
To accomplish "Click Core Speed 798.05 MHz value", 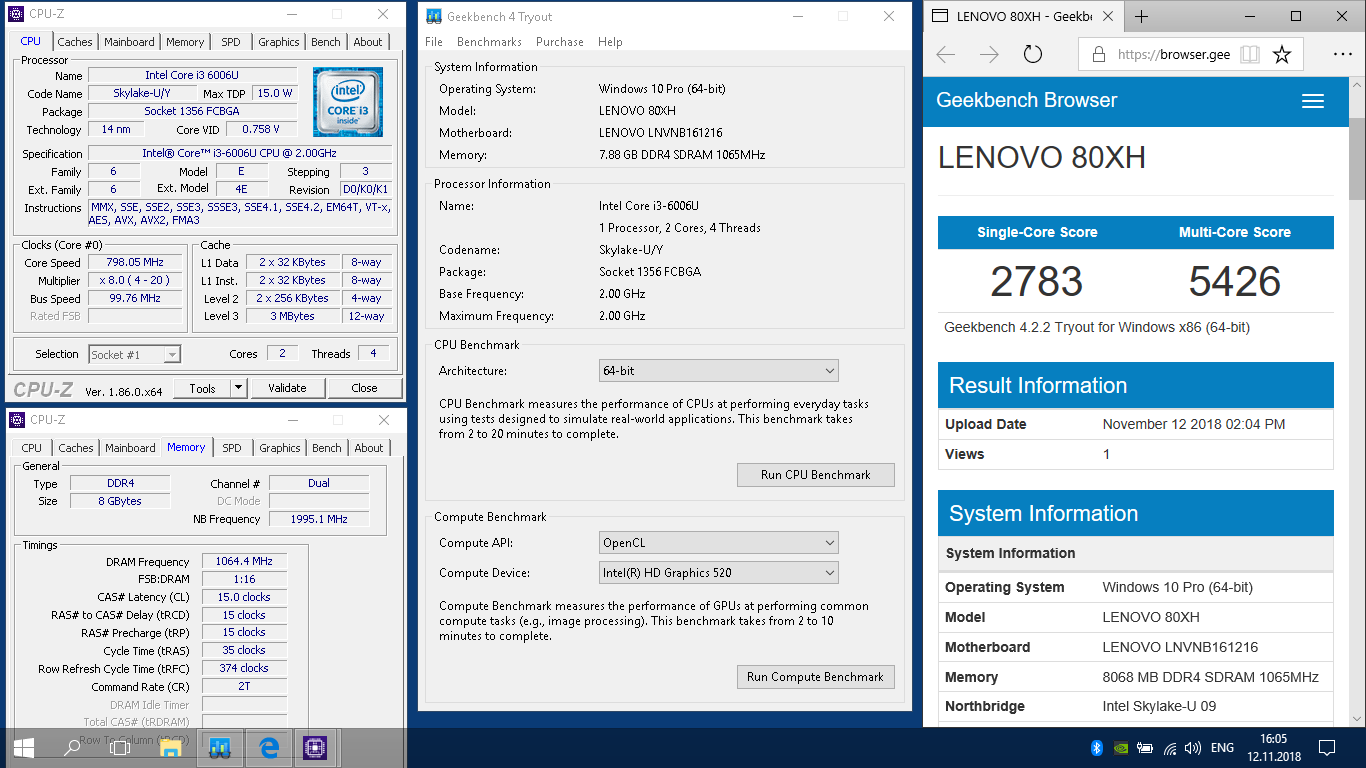I will pyautogui.click(x=135, y=262).
